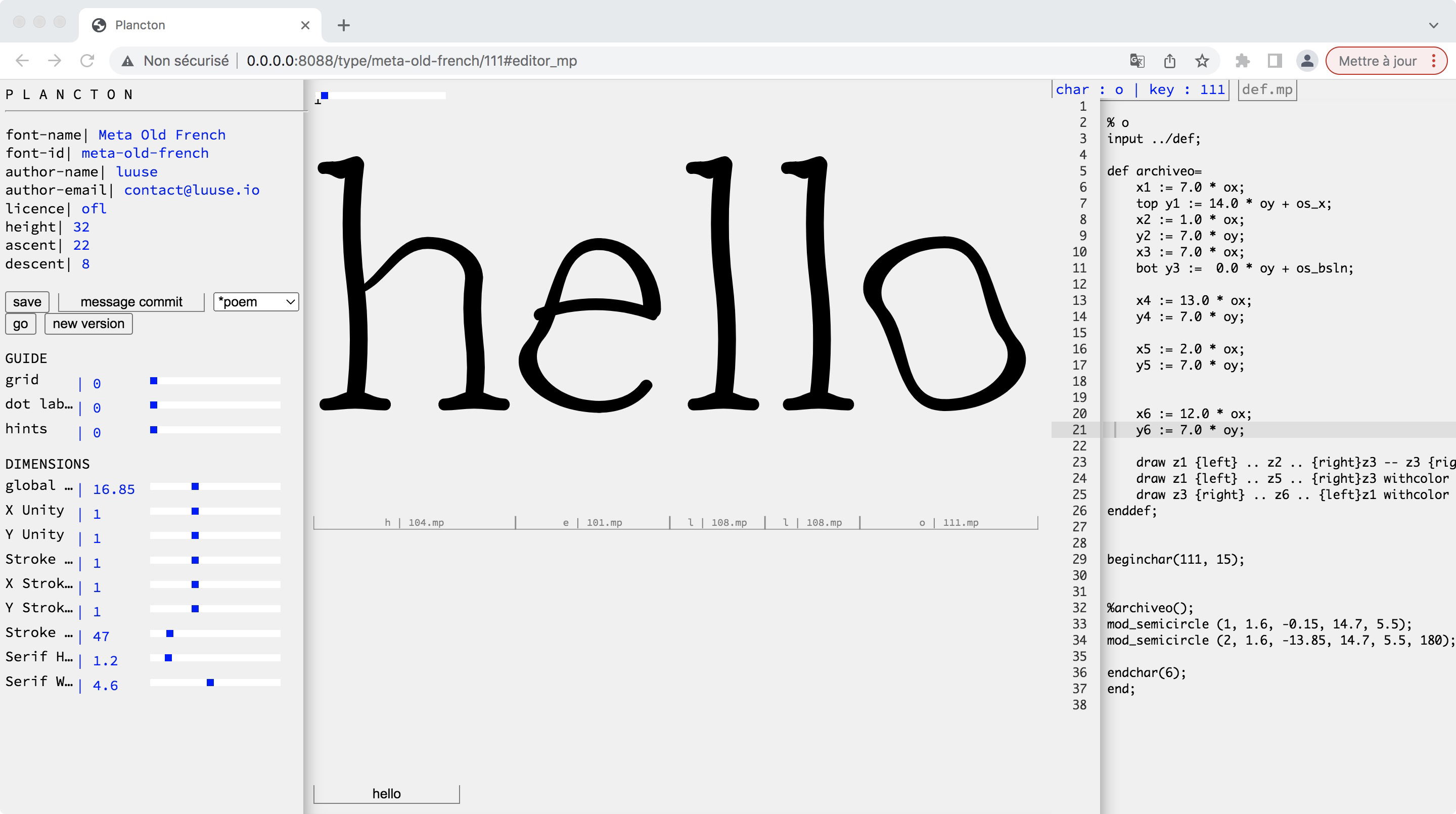Viewport: 1456px width, 814px height.
Task: Click the 'def.mp' tab in editor
Action: pos(1268,89)
